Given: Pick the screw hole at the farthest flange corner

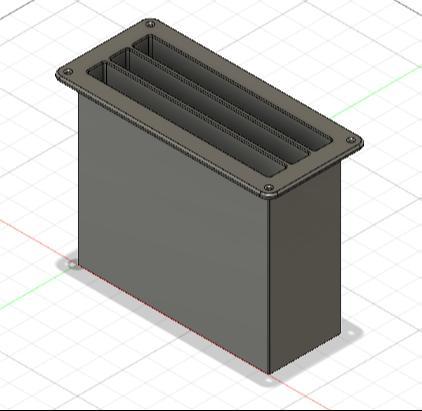Looking at the screenshot, I should point(150,24).
